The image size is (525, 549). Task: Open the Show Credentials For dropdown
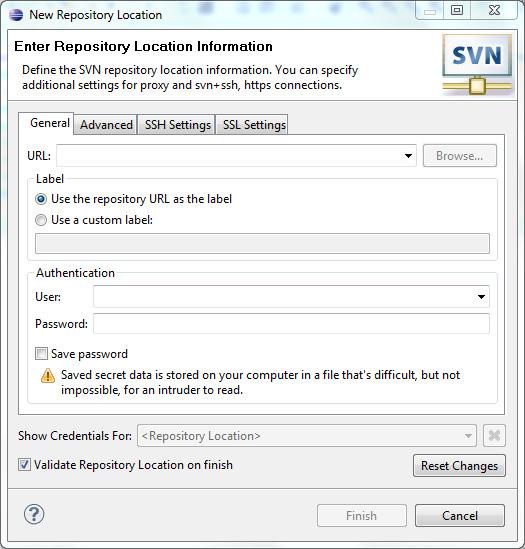tap(307, 436)
